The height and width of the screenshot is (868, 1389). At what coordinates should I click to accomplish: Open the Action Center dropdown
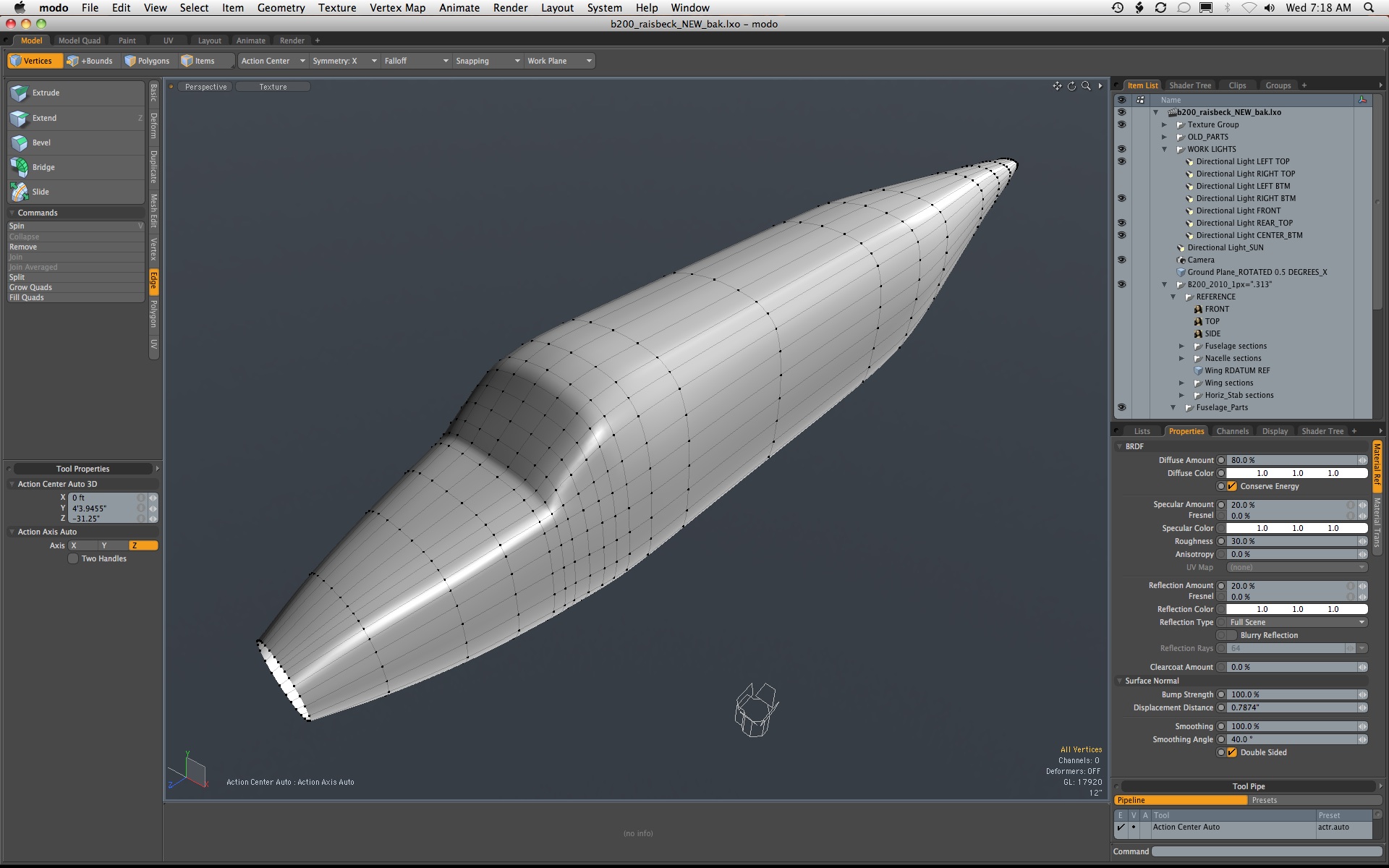273,61
